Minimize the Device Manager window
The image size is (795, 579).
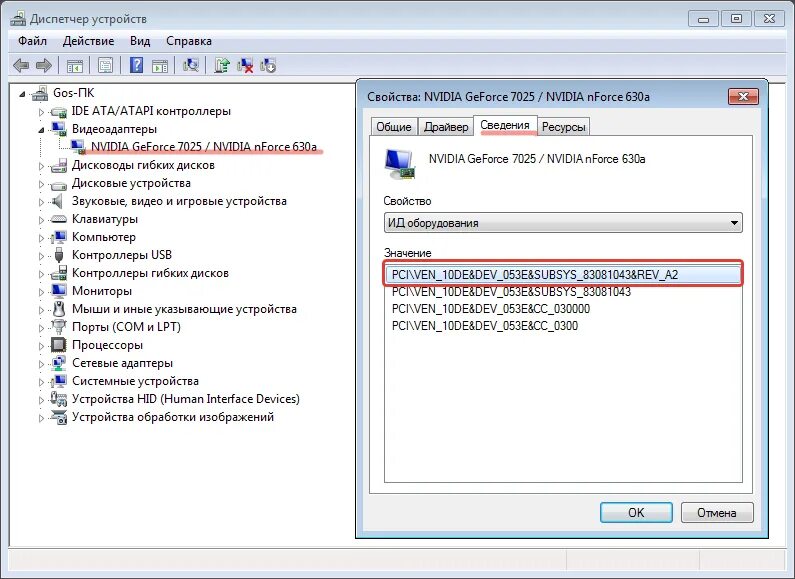tap(703, 19)
